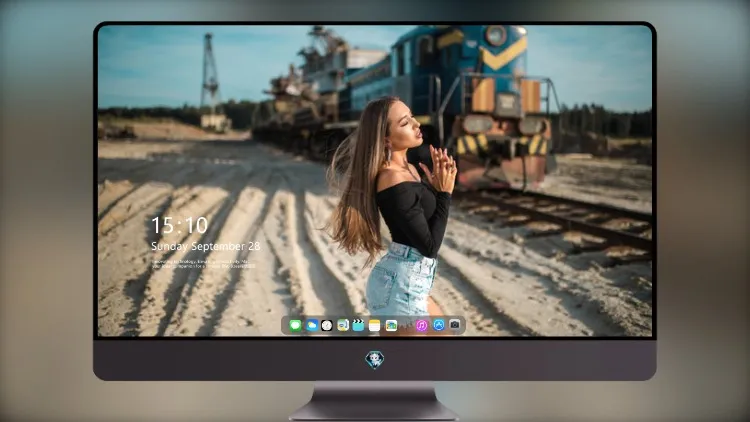
Task: Open the pink iTunes music app
Action: pyautogui.click(x=421, y=326)
